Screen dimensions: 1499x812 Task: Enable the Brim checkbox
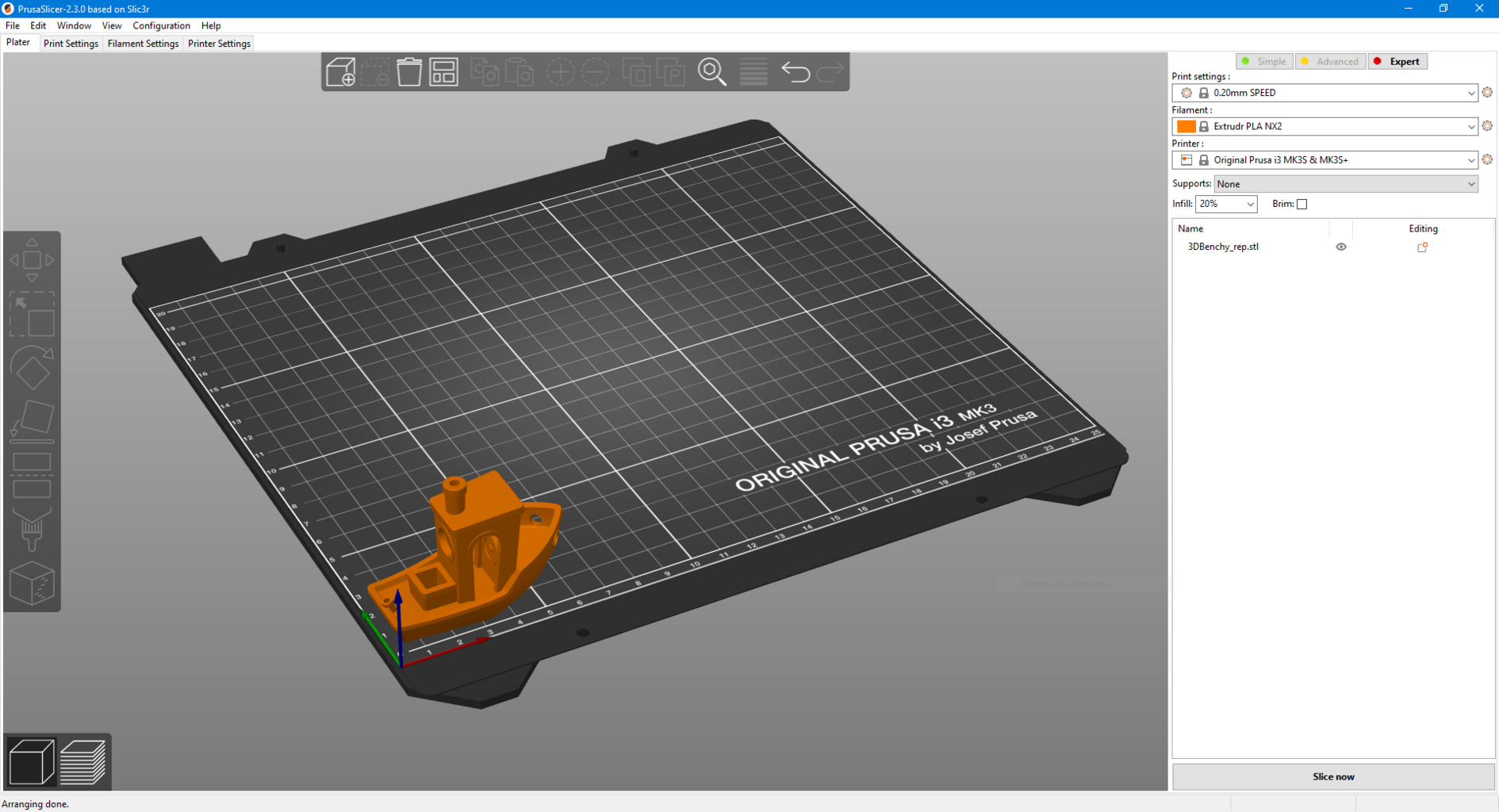coord(1302,205)
